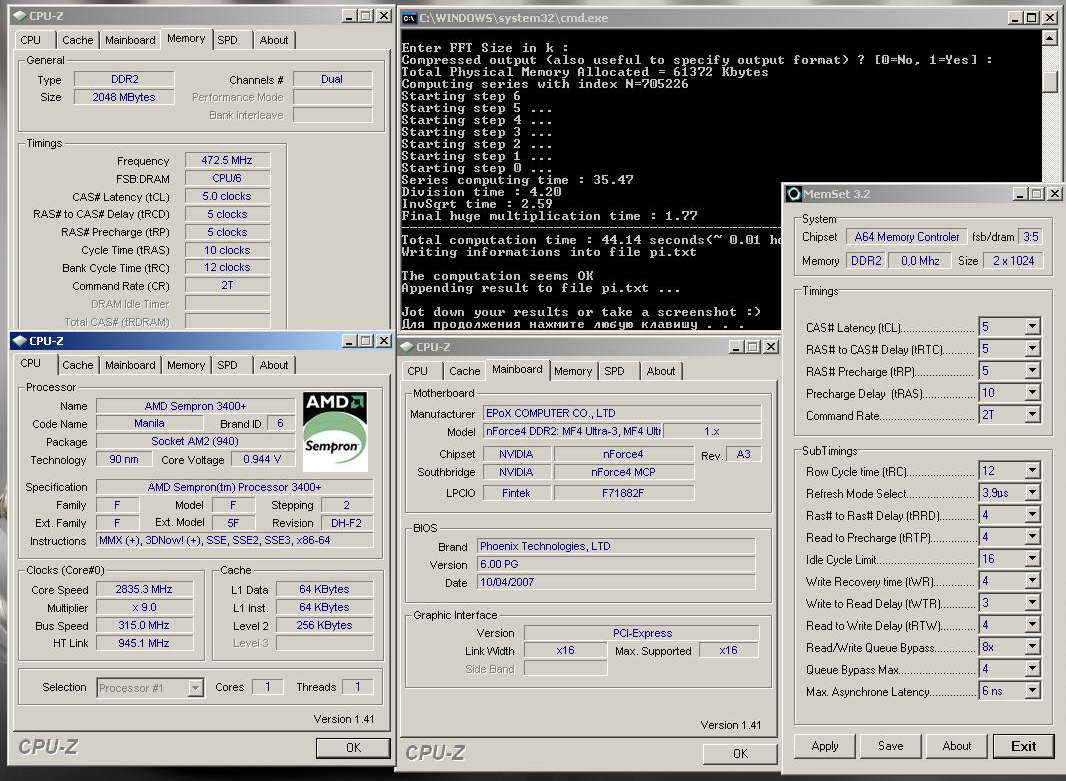The width and height of the screenshot is (1066, 781).
Task: Click the cmd.exe title bar icon
Action: click(409, 18)
